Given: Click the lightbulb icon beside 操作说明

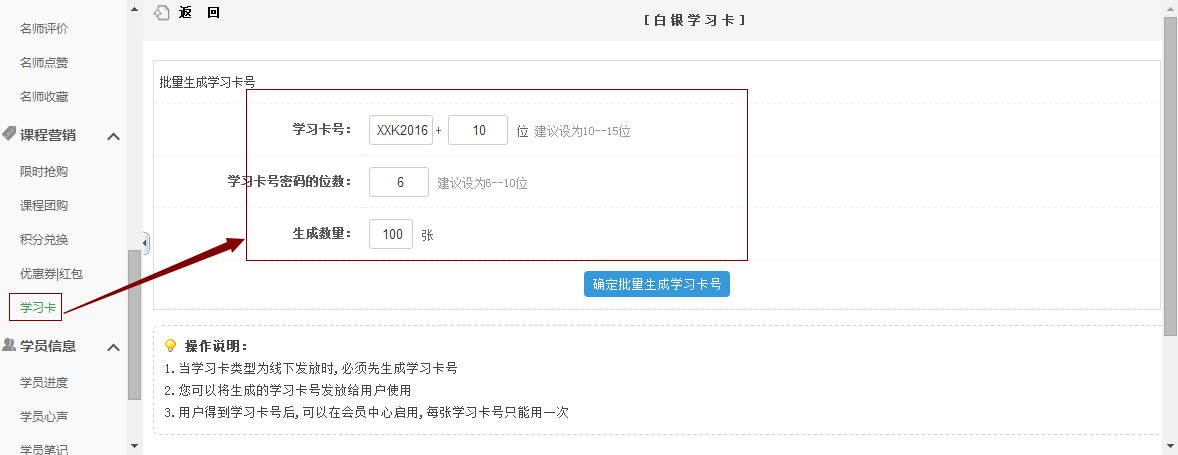Looking at the screenshot, I should pyautogui.click(x=170, y=346).
